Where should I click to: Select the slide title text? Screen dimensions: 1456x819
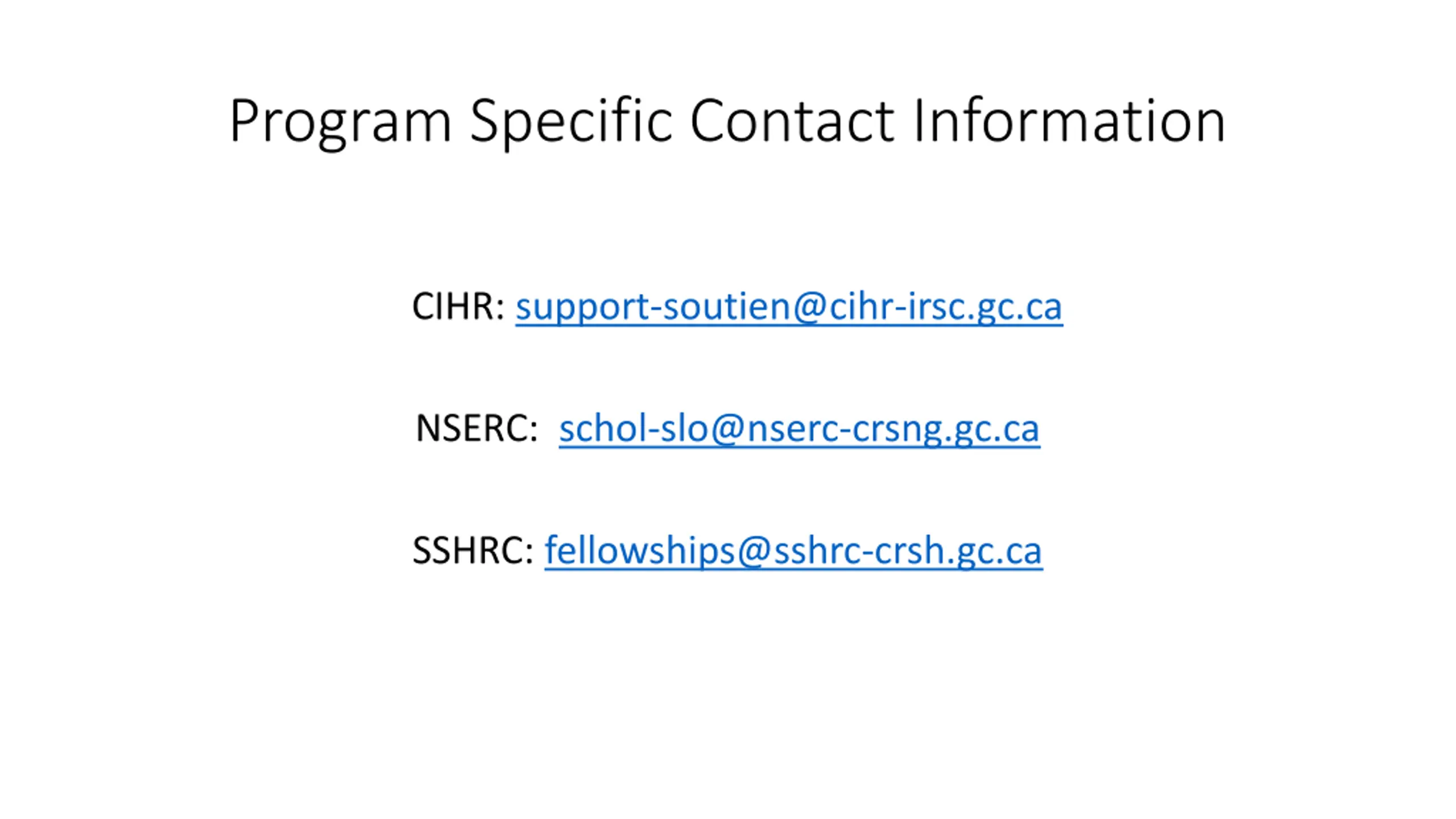tap(727, 121)
